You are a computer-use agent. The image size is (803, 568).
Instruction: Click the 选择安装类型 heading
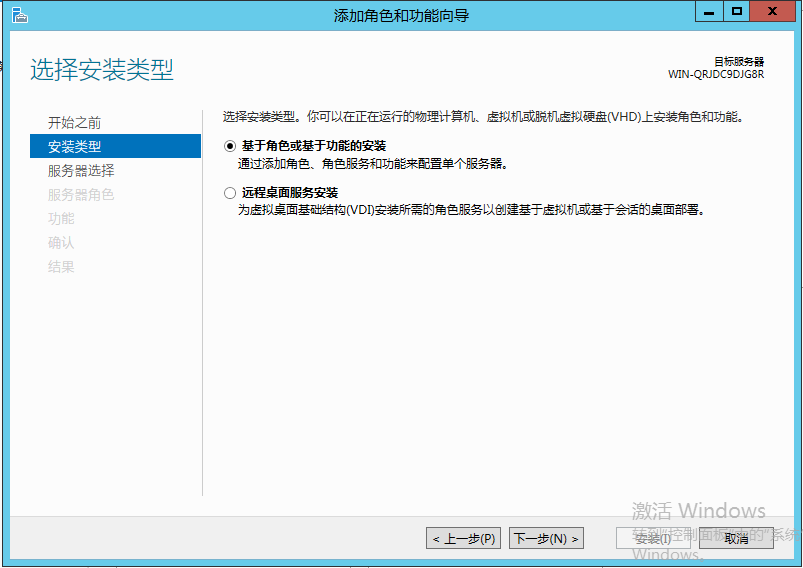(x=102, y=70)
